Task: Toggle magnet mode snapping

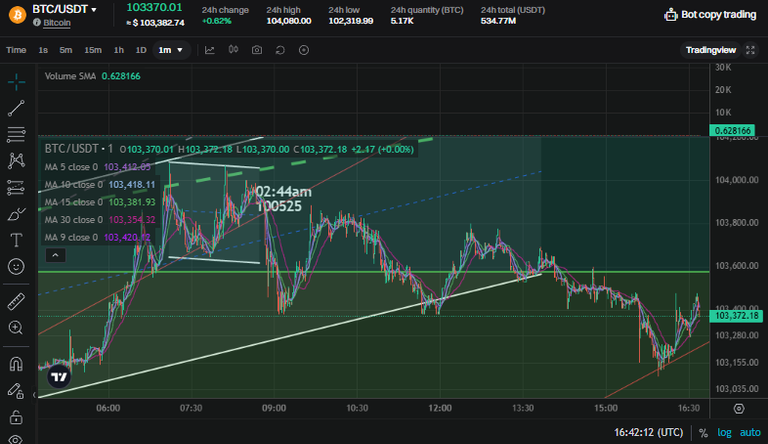Action: coord(16,364)
